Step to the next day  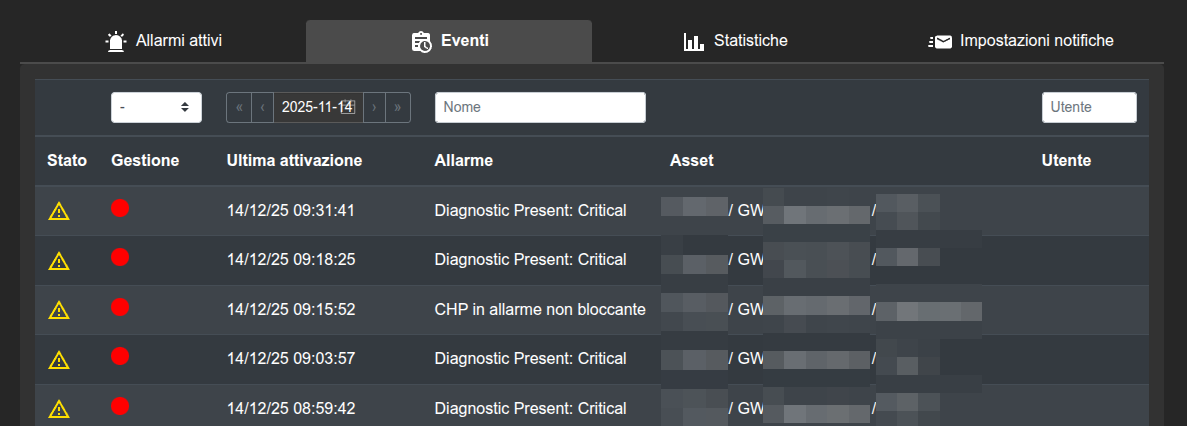click(x=374, y=107)
